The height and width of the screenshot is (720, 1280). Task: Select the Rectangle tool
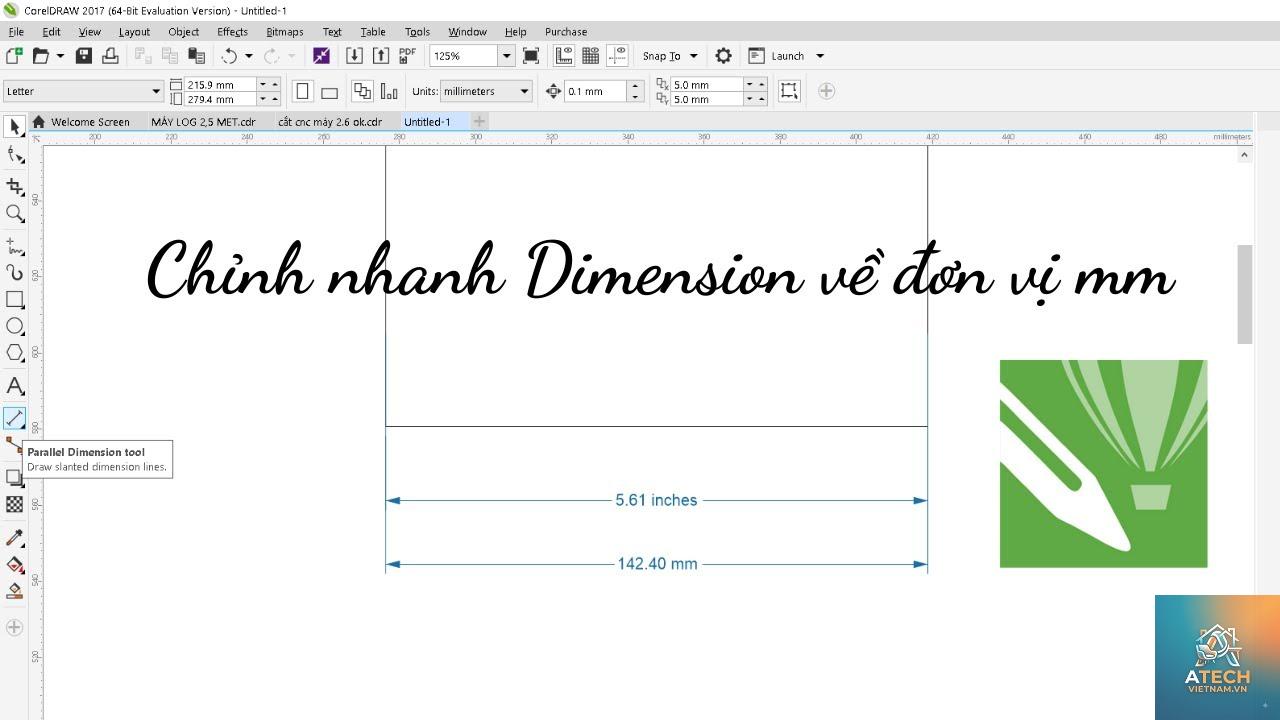coord(14,299)
